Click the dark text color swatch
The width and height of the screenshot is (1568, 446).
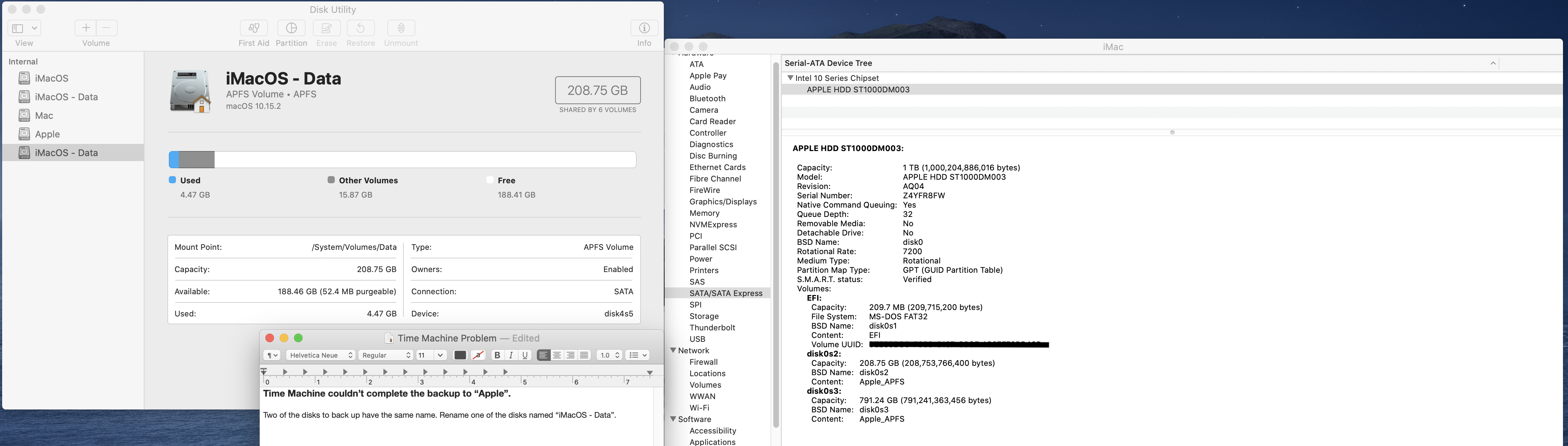click(x=460, y=355)
